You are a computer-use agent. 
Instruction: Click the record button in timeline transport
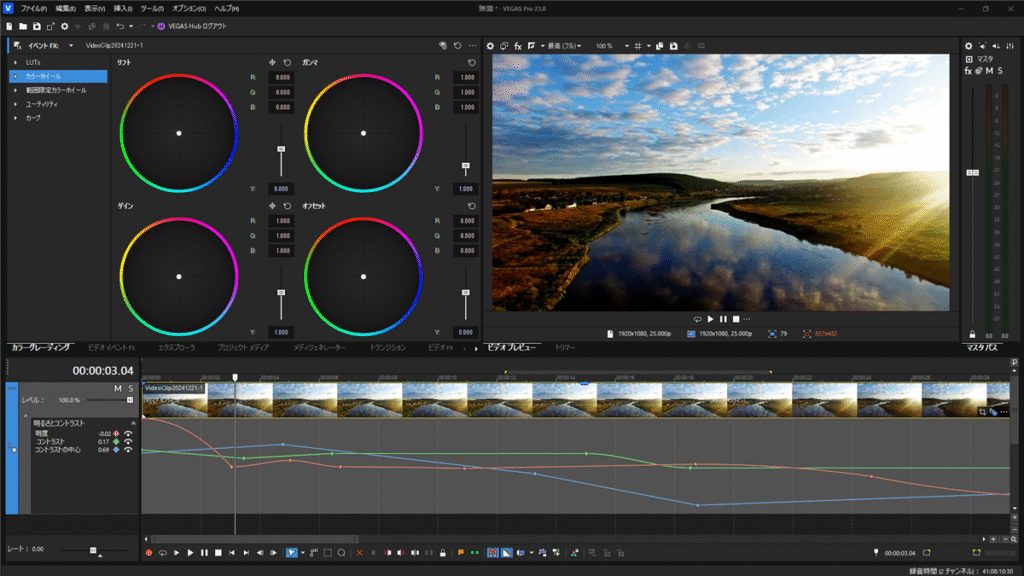tap(148, 552)
